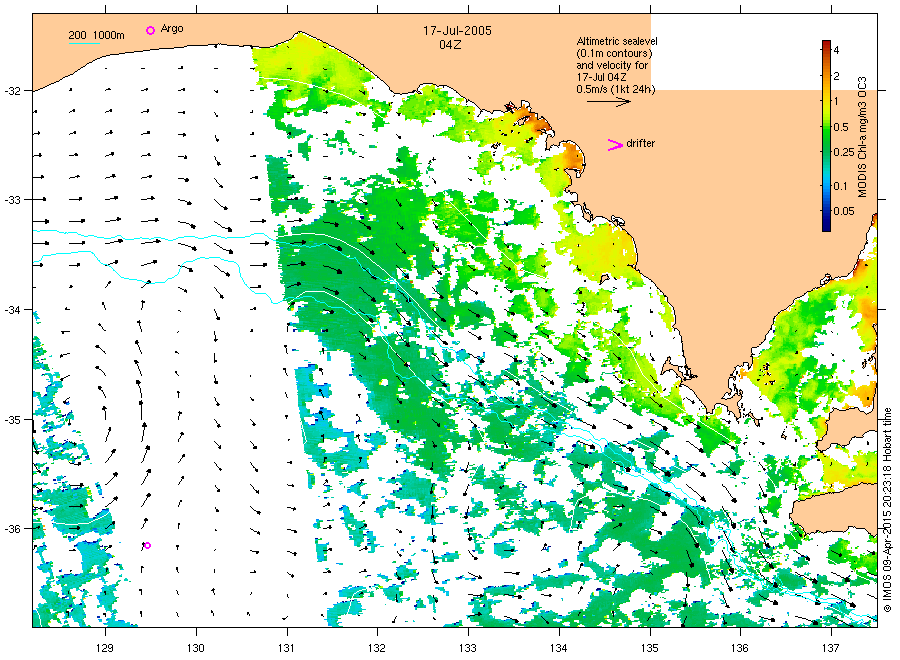
Task: Click the time label 04Z
Action: pyautogui.click(x=450, y=45)
